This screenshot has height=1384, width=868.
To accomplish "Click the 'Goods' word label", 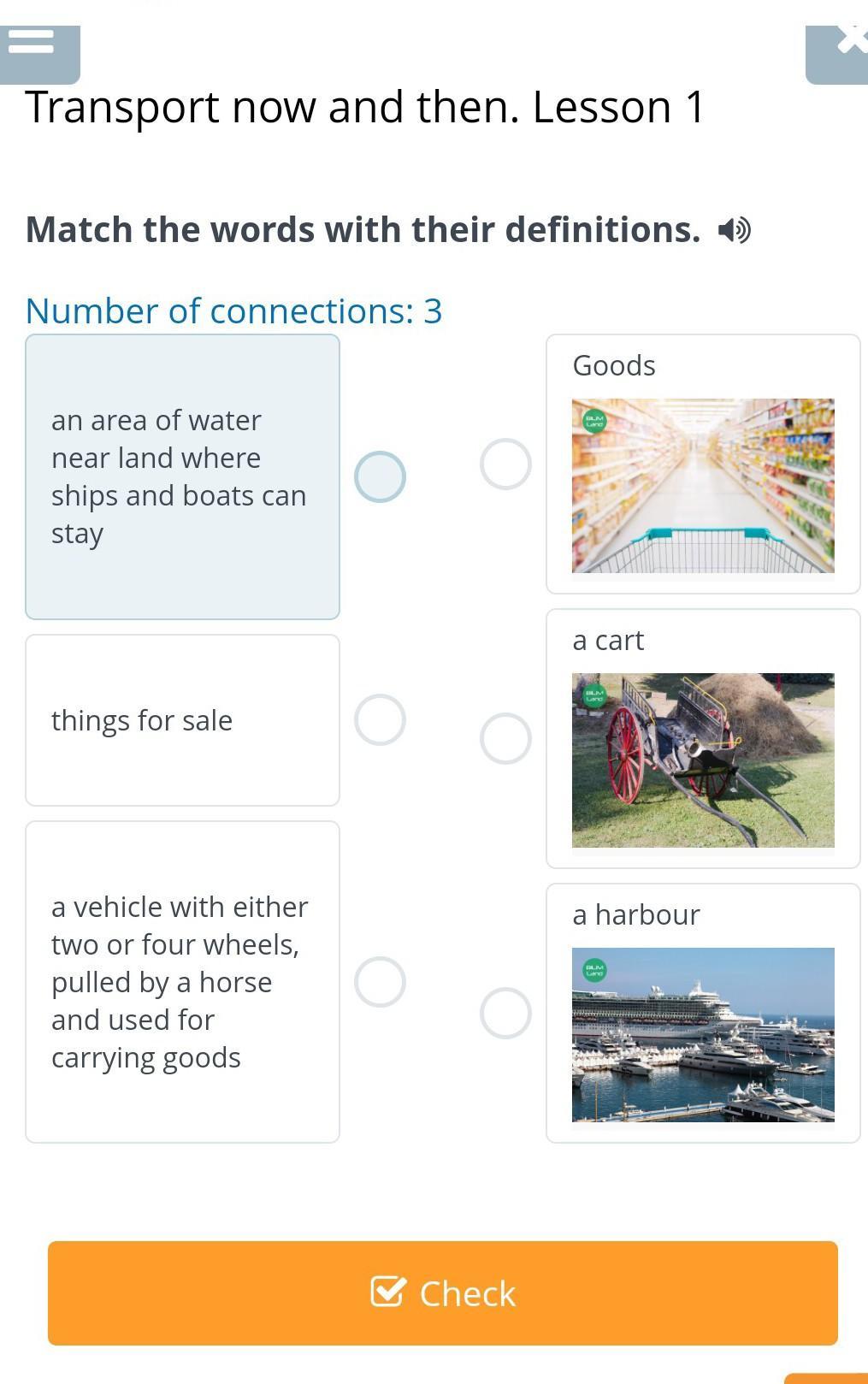I will click(614, 365).
